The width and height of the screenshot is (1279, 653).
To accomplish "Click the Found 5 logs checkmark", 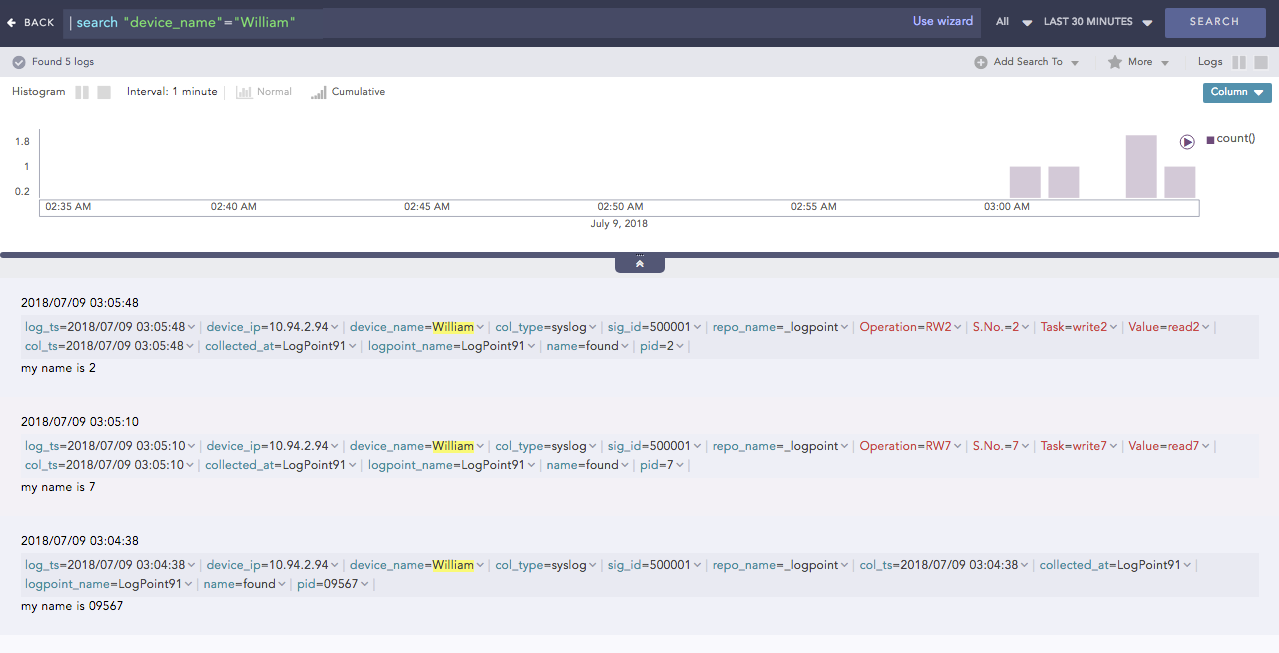I will (x=18, y=61).
